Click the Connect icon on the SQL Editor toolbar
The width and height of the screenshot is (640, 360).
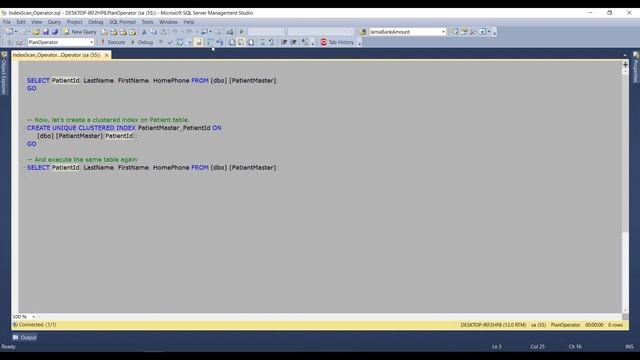tap(9, 42)
